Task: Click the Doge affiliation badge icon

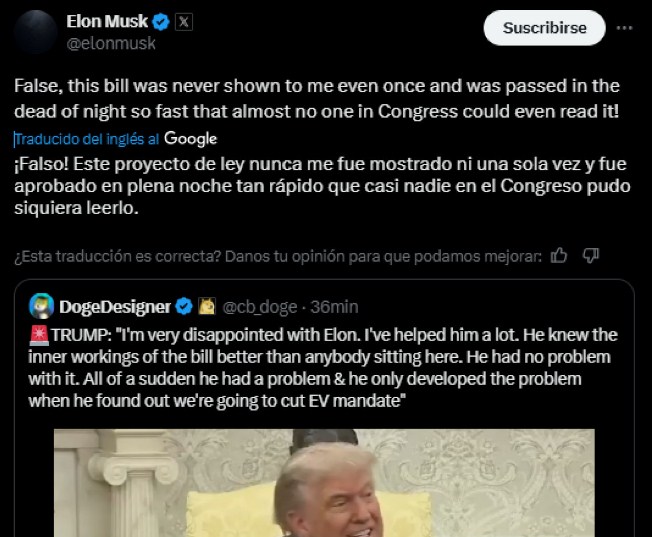Action: 208,306
